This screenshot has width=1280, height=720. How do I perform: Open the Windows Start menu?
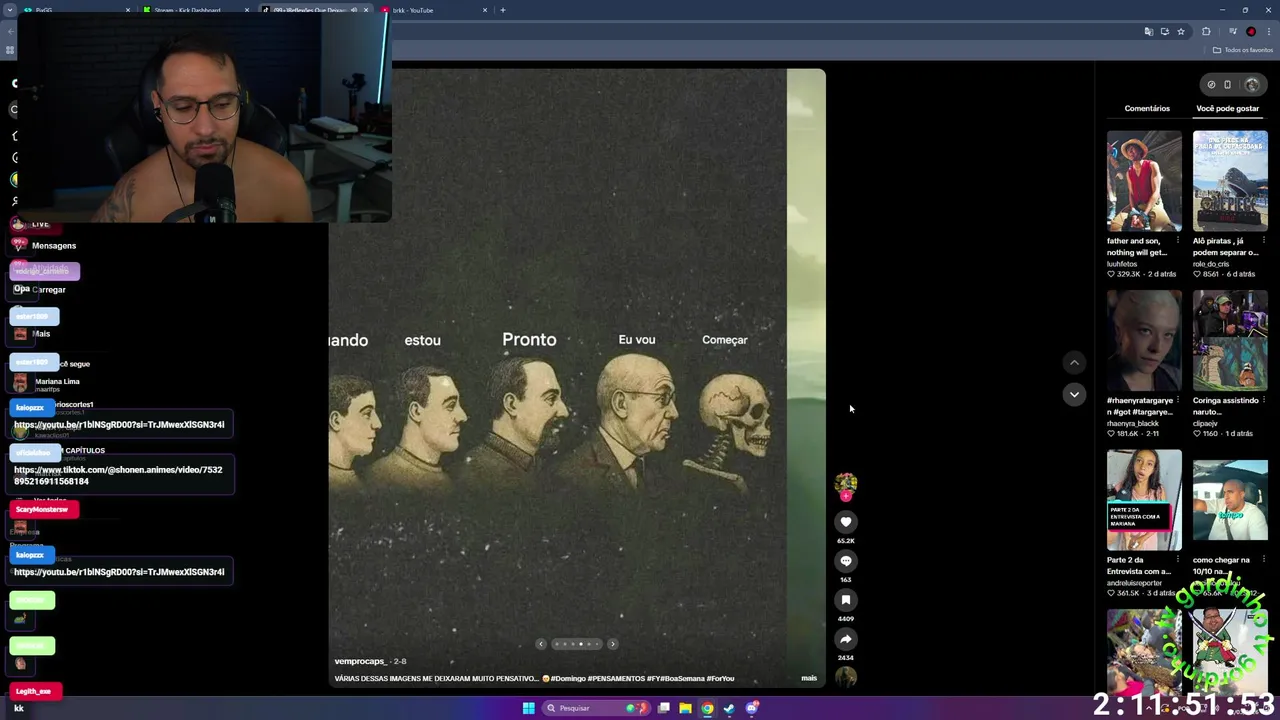[528, 708]
